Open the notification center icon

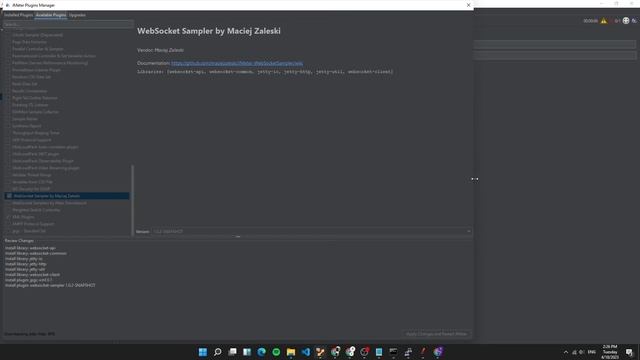click(x=629, y=352)
